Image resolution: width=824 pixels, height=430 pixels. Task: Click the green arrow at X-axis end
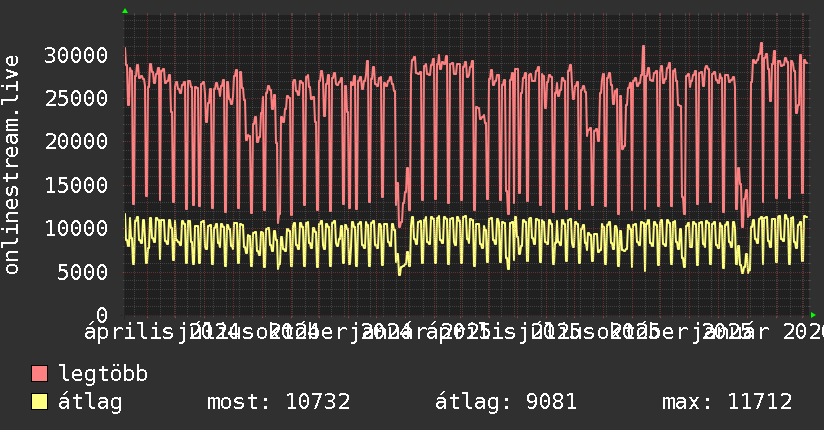click(810, 314)
